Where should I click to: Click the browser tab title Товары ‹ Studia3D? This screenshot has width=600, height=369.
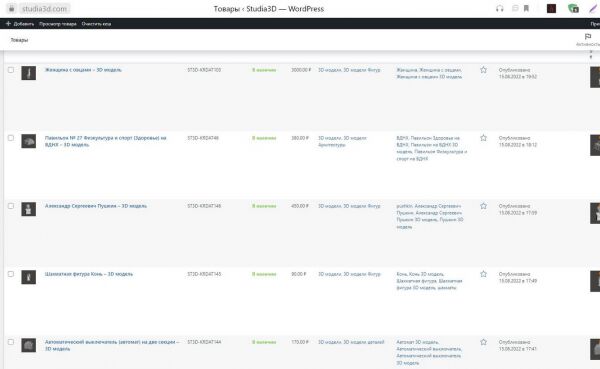point(269,8)
